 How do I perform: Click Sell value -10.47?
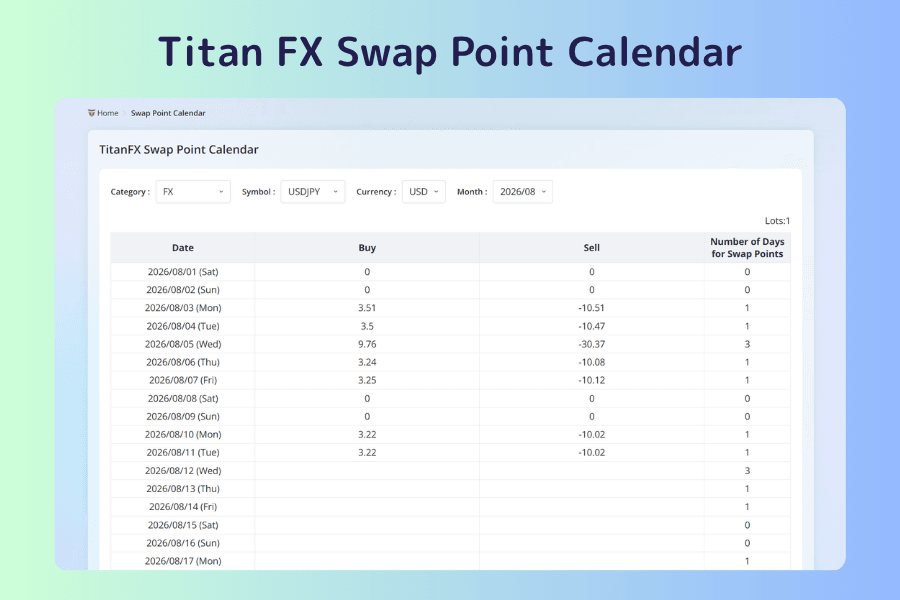(x=592, y=326)
